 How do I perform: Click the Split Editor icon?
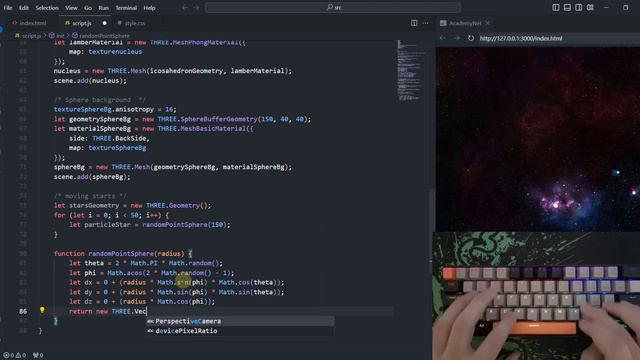point(414,23)
